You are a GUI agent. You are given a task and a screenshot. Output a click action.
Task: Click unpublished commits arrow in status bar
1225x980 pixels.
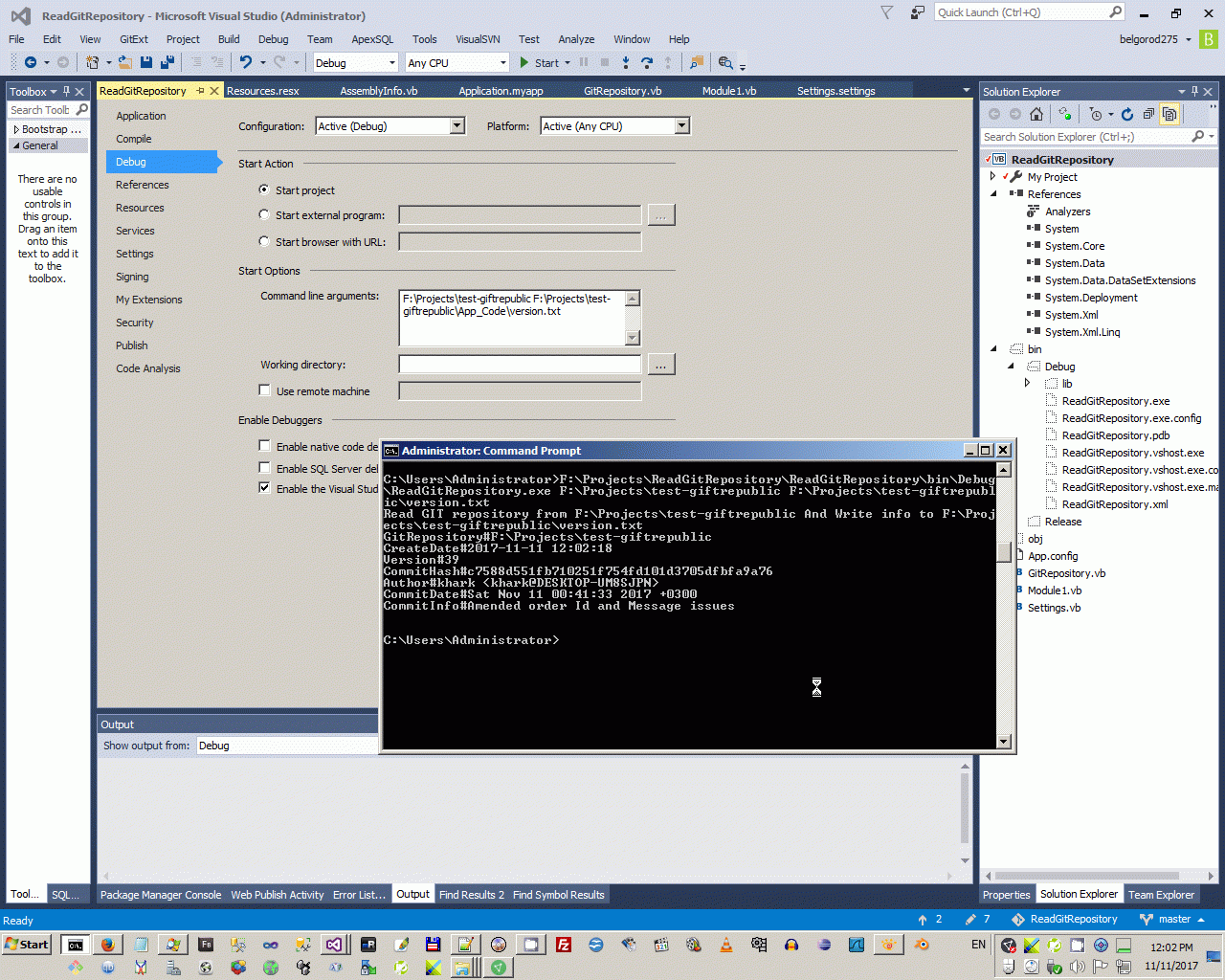pyautogui.click(x=923, y=919)
